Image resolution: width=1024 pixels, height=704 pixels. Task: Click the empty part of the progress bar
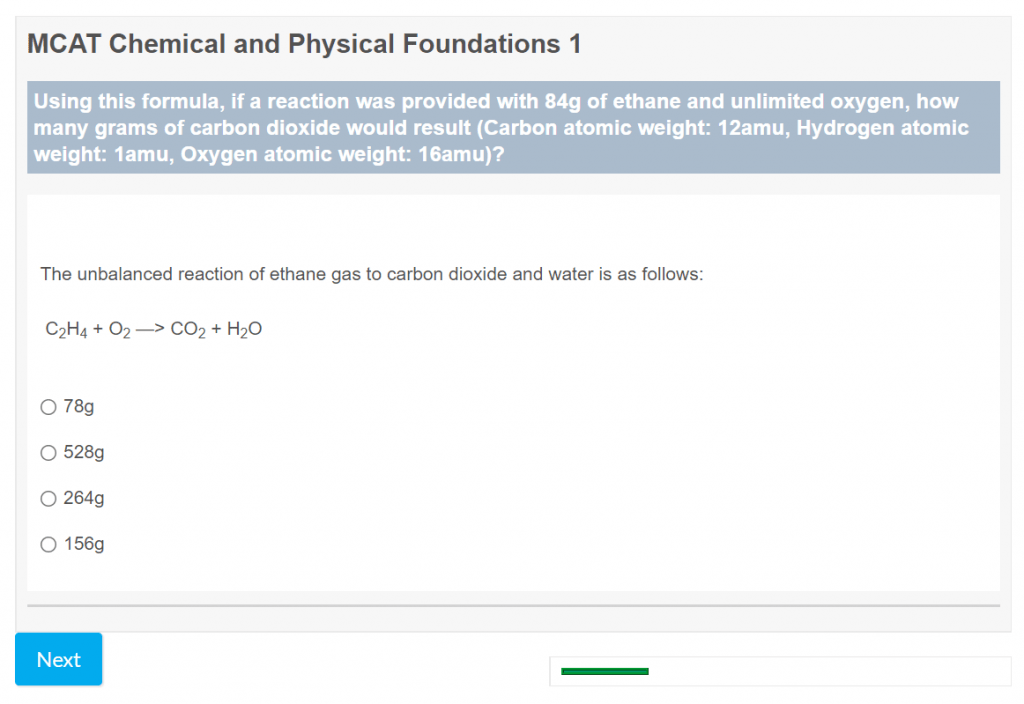coord(828,671)
